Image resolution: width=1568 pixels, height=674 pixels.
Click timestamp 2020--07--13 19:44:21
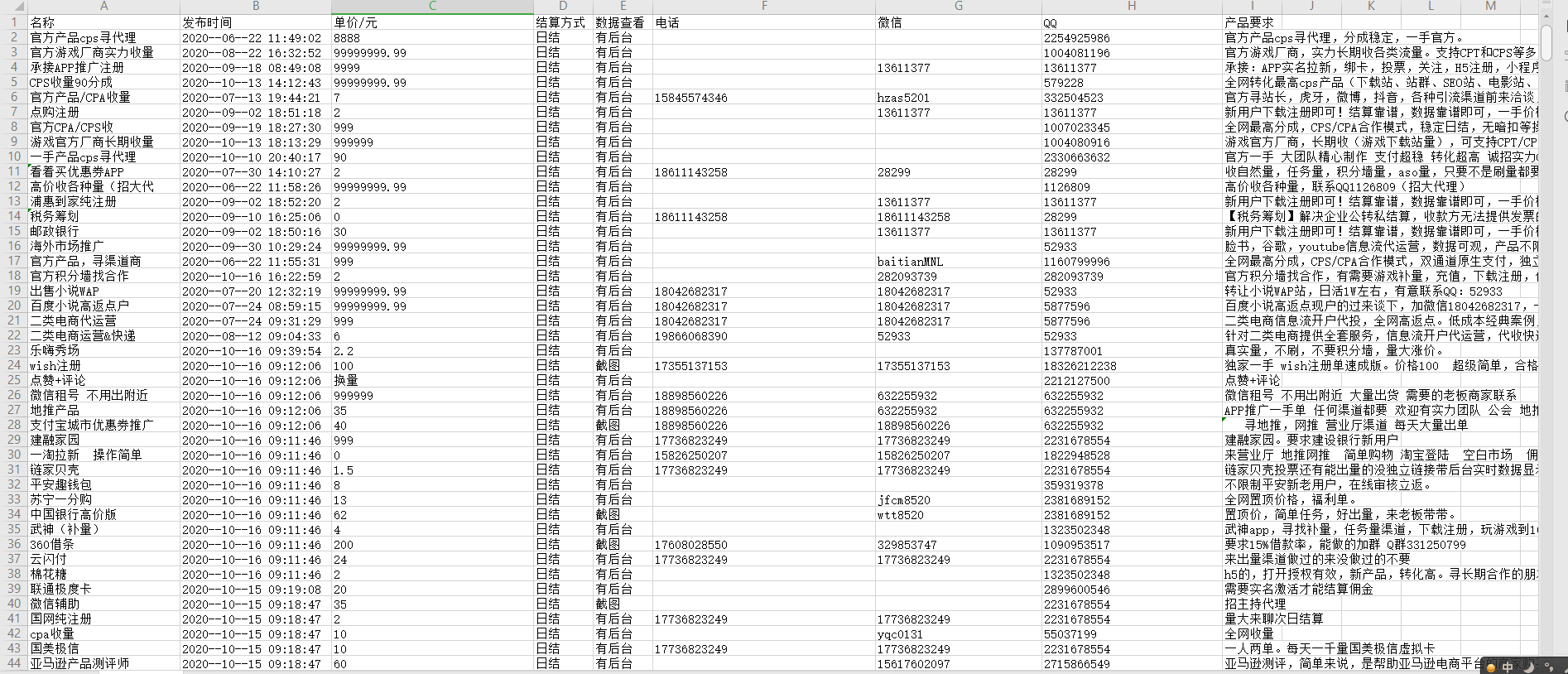pyautogui.click(x=256, y=97)
